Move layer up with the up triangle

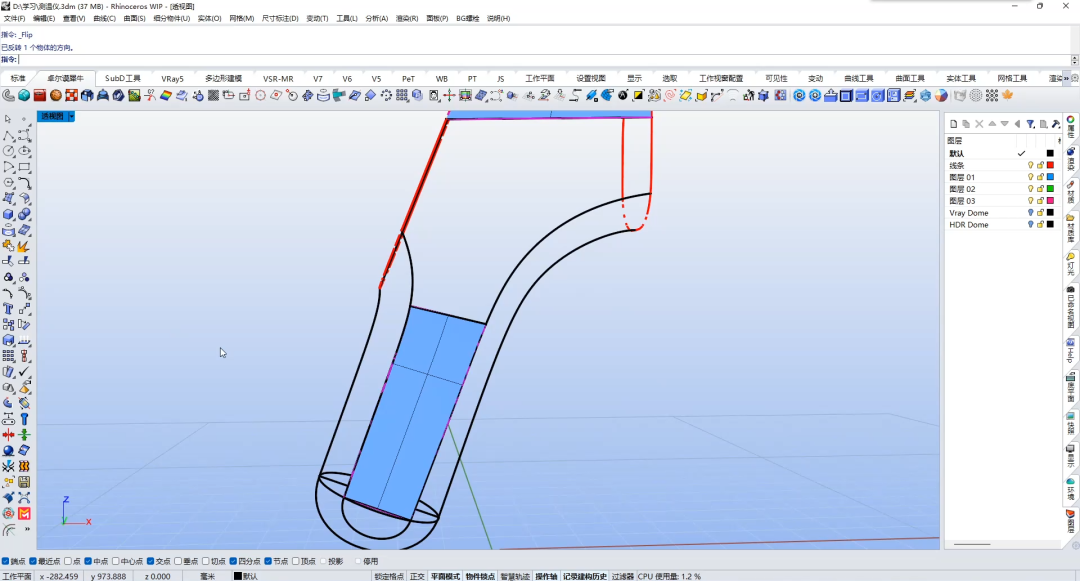pyautogui.click(x=992, y=124)
